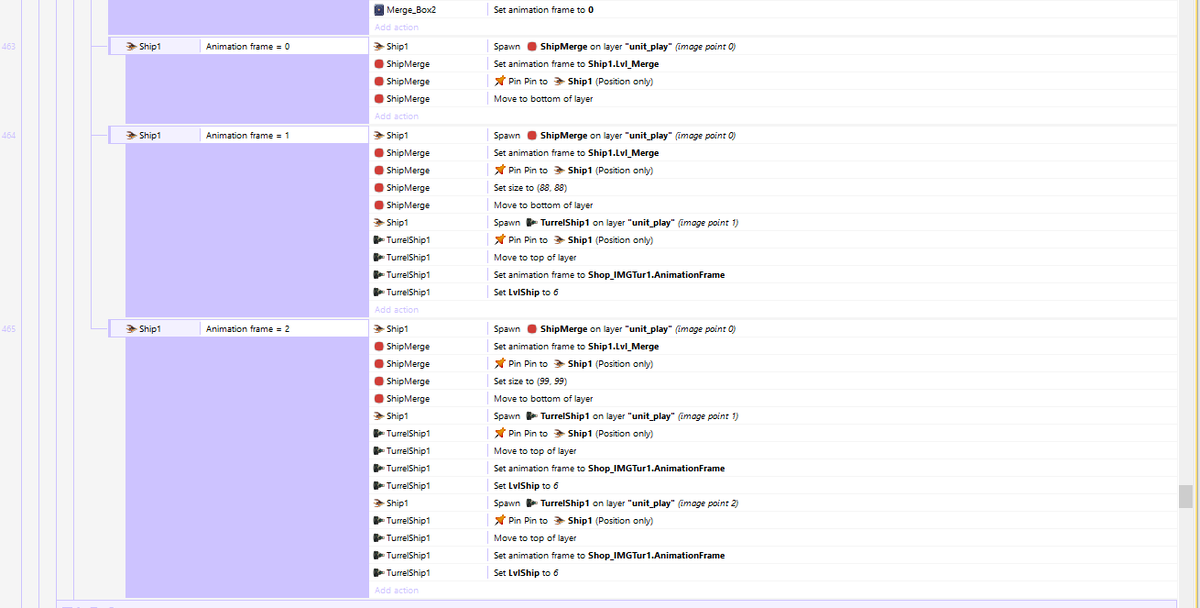This screenshot has width=1200, height=608.
Task: Click ShipMerge icon beside Lvl_Merge frame action in event 465
Action: click(379, 346)
